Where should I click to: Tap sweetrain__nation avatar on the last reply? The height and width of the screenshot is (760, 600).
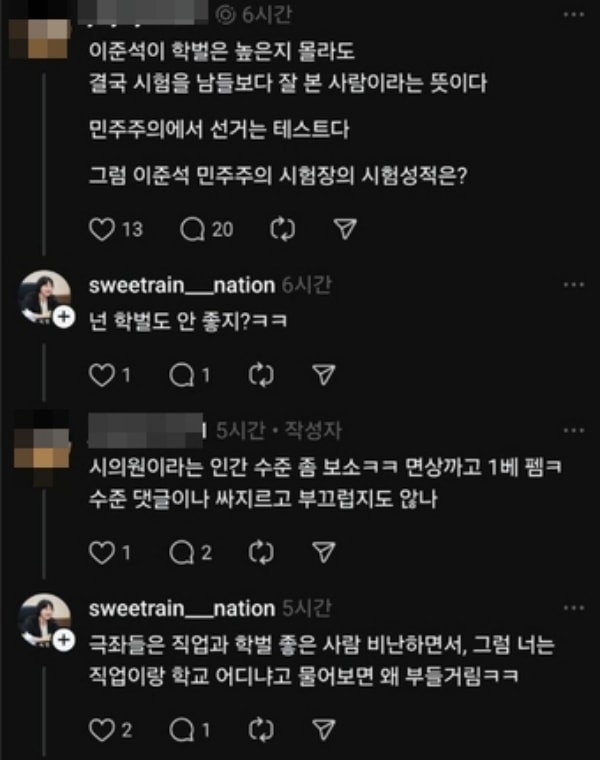[x=44, y=619]
